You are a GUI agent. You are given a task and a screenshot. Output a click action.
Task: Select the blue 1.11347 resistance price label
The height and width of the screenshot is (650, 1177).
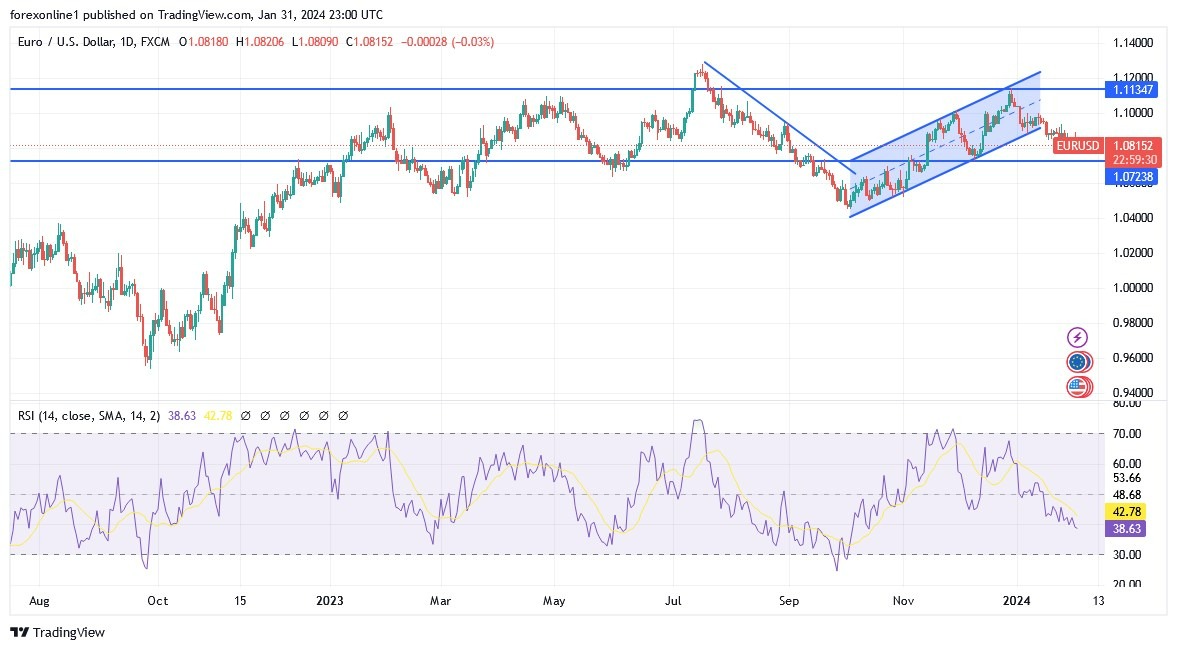click(x=1133, y=89)
